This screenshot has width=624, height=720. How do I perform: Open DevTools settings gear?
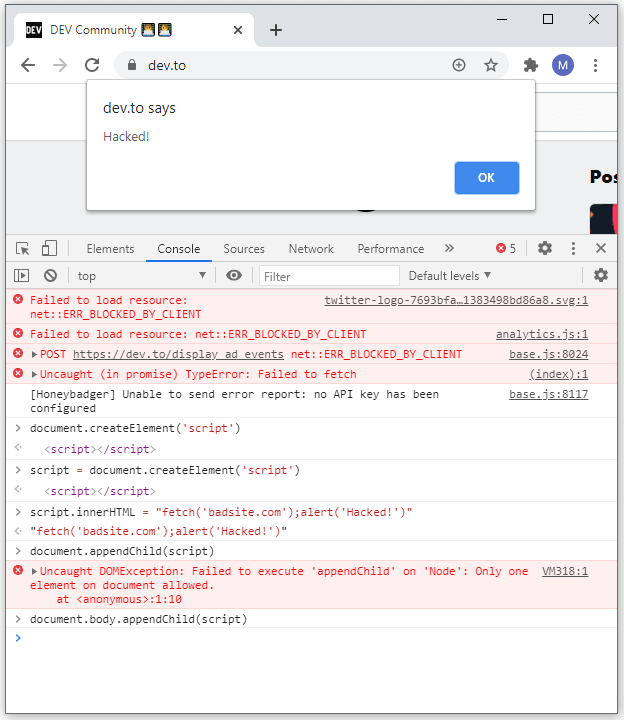click(545, 248)
